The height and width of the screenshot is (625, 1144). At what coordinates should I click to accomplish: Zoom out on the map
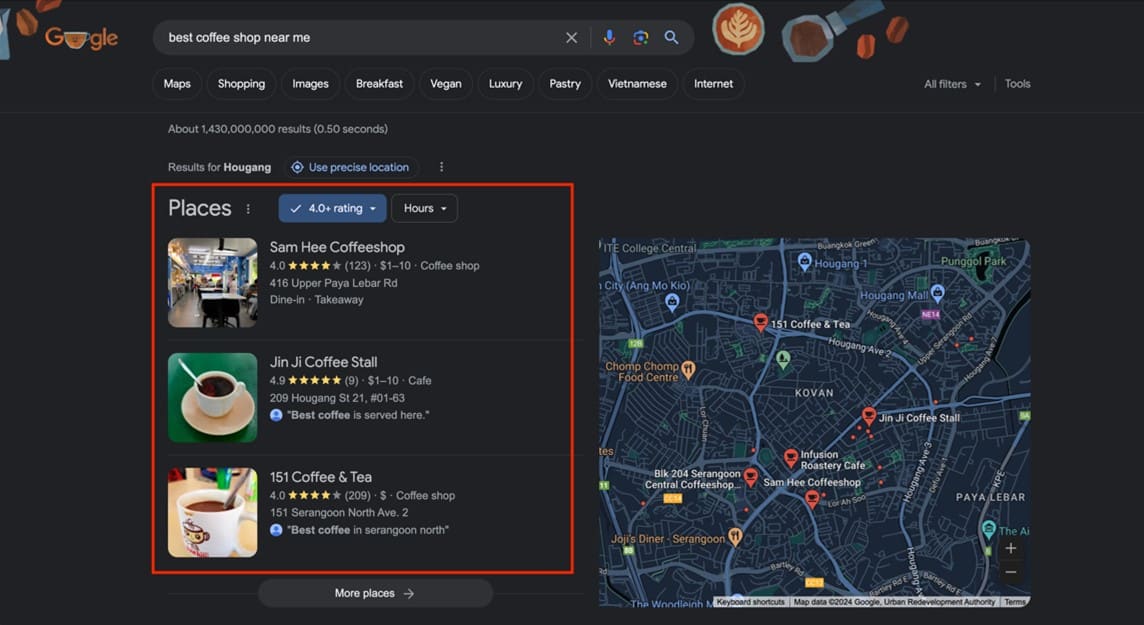click(1010, 572)
